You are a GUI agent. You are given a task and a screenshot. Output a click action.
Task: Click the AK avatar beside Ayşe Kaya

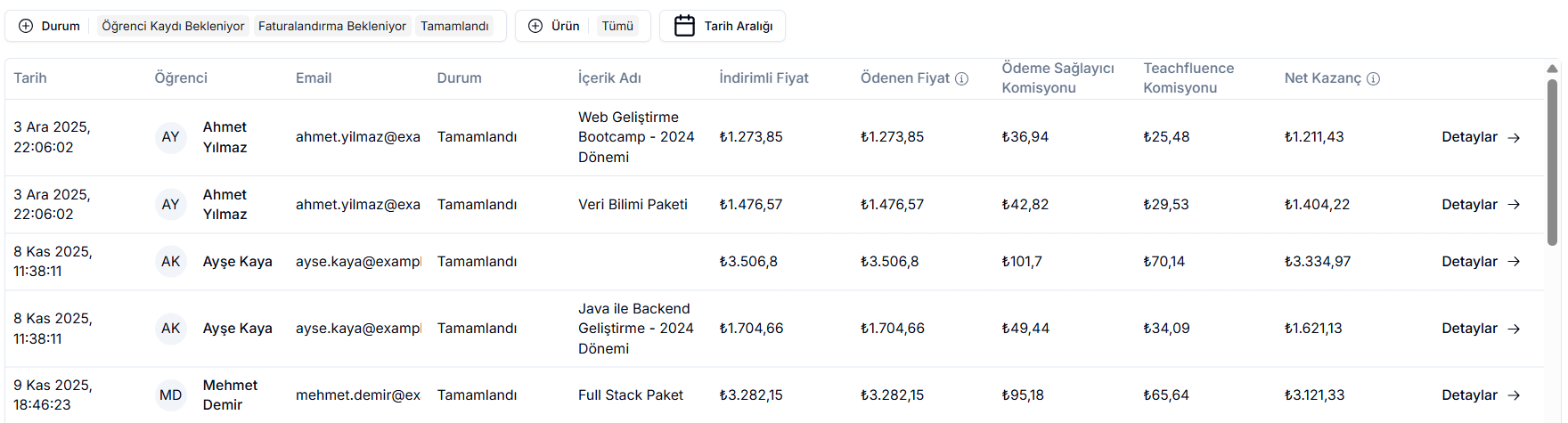170,262
